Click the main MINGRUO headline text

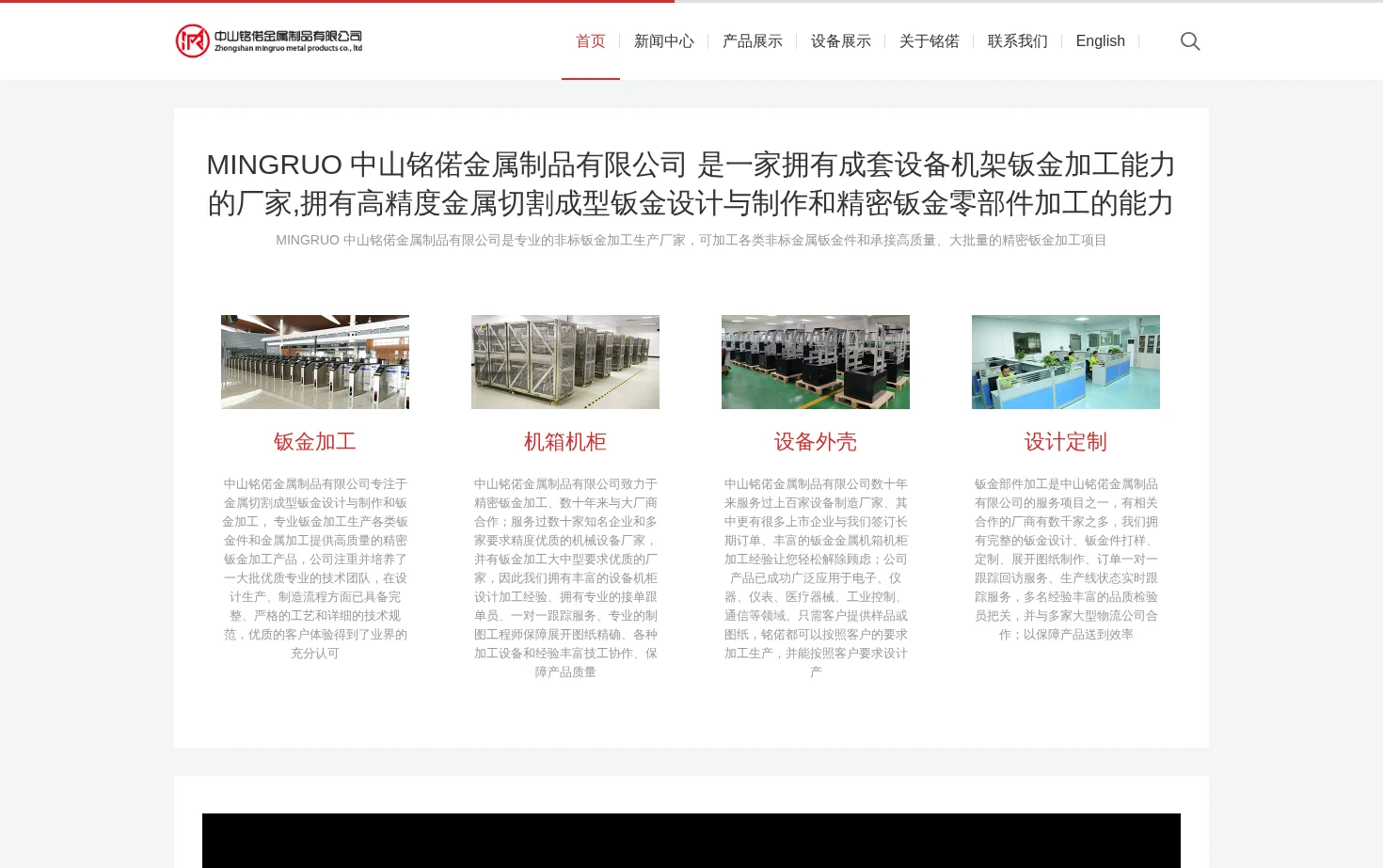(x=691, y=183)
